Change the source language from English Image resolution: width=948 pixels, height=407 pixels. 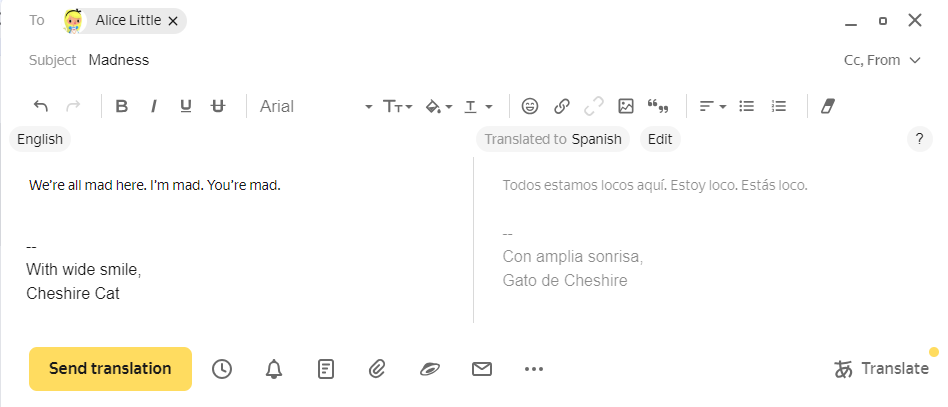40,139
